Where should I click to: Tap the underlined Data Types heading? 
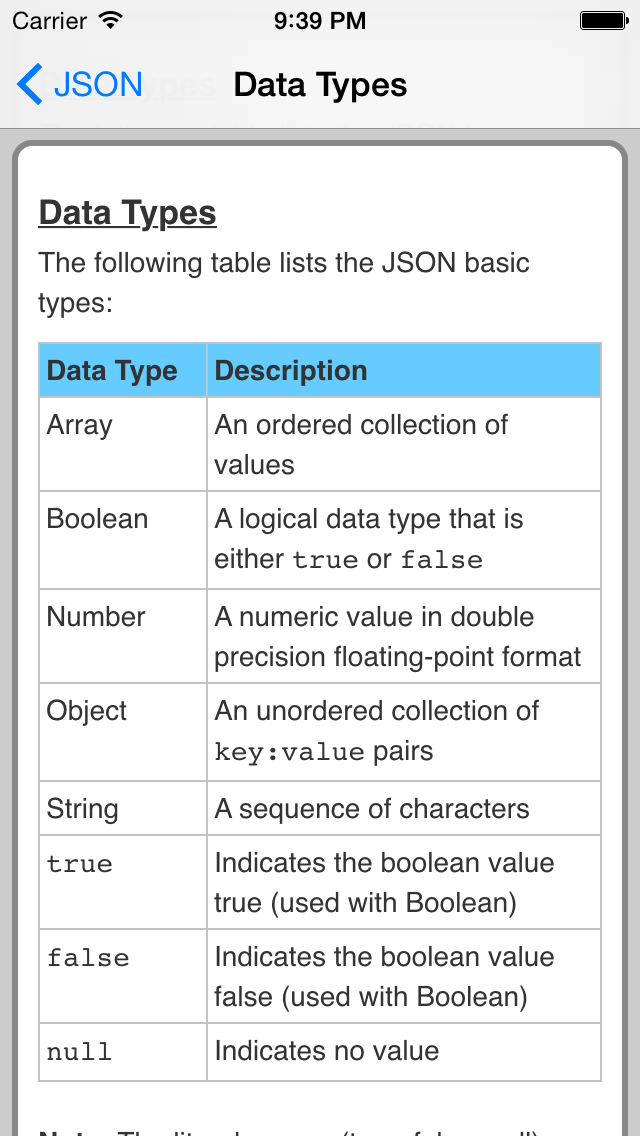click(127, 213)
